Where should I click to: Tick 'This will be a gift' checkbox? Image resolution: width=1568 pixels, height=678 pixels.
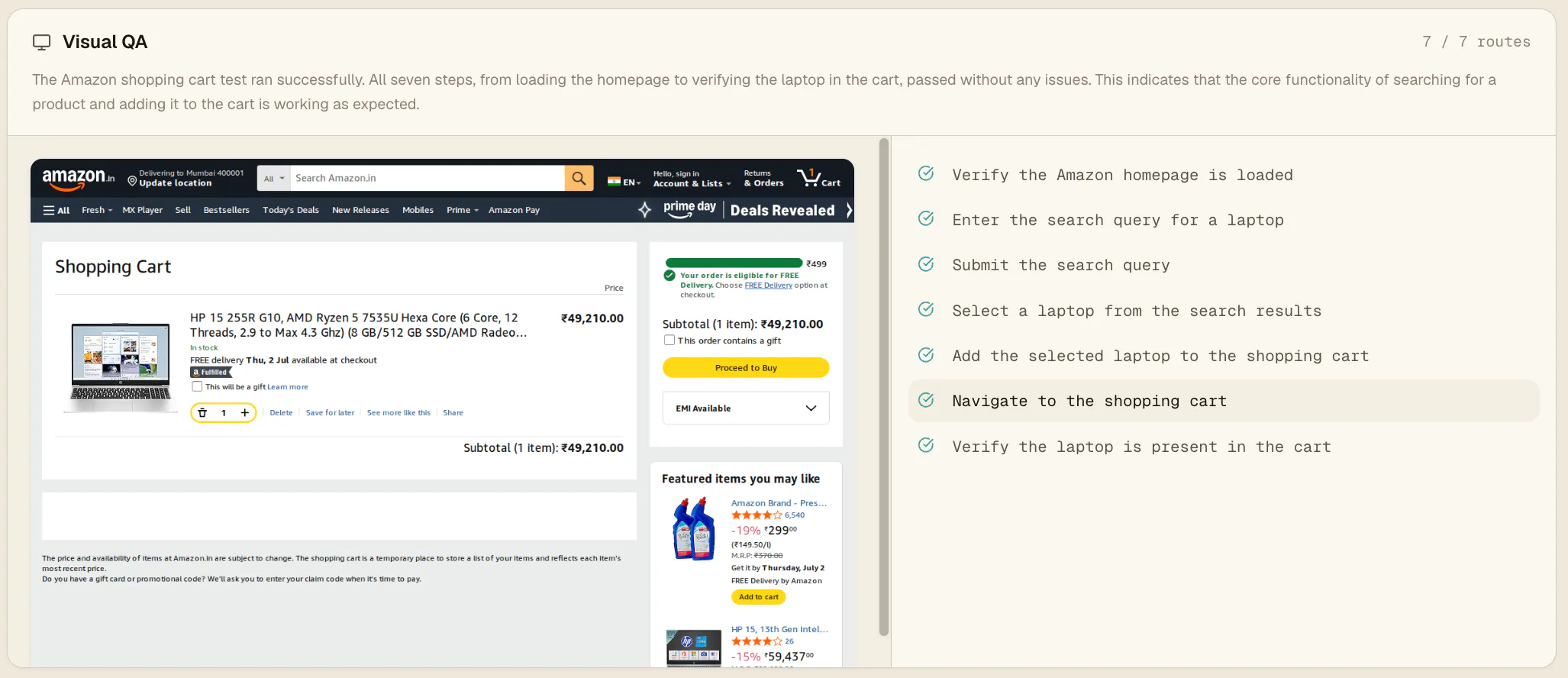click(197, 386)
